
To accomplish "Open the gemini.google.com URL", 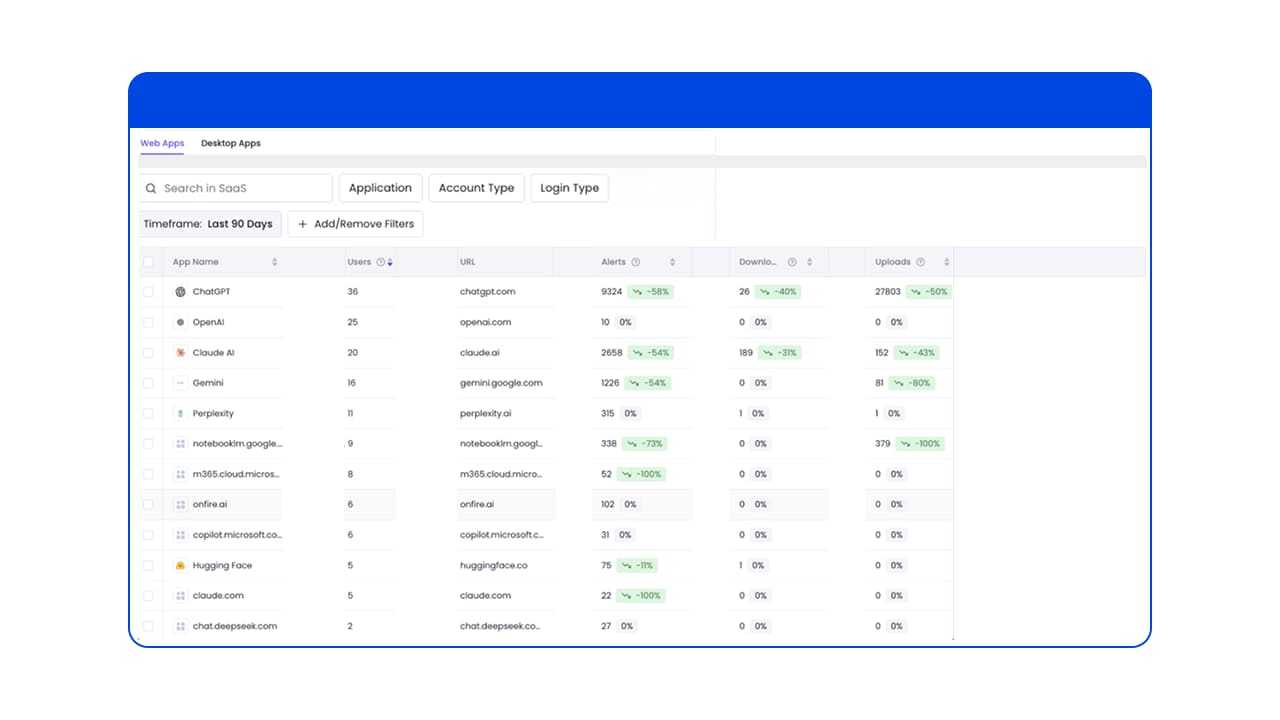I will (501, 383).
